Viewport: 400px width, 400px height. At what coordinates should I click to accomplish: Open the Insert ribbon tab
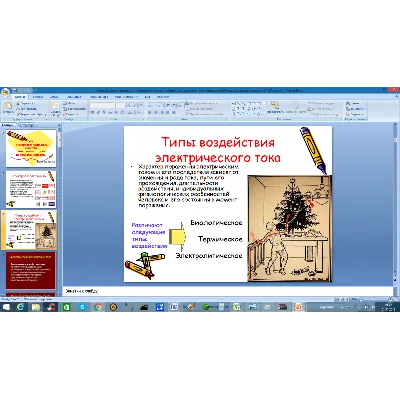[x=38, y=97]
